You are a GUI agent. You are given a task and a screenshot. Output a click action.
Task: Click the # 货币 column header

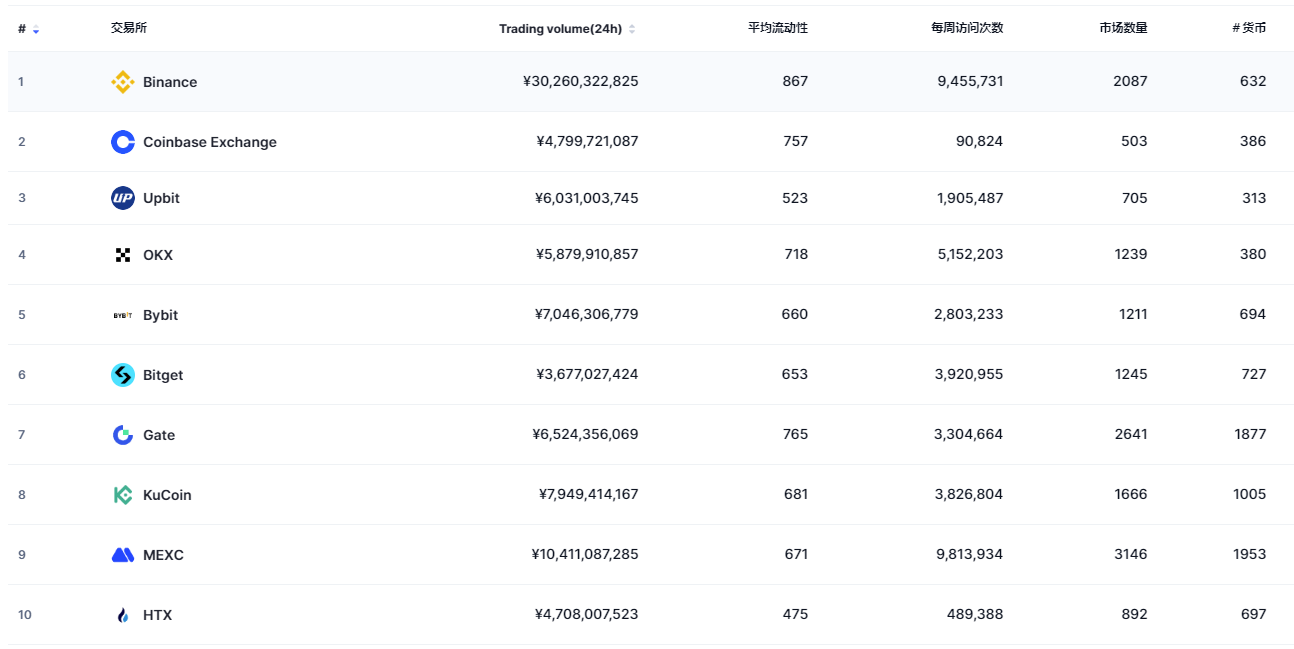pyautogui.click(x=1249, y=28)
